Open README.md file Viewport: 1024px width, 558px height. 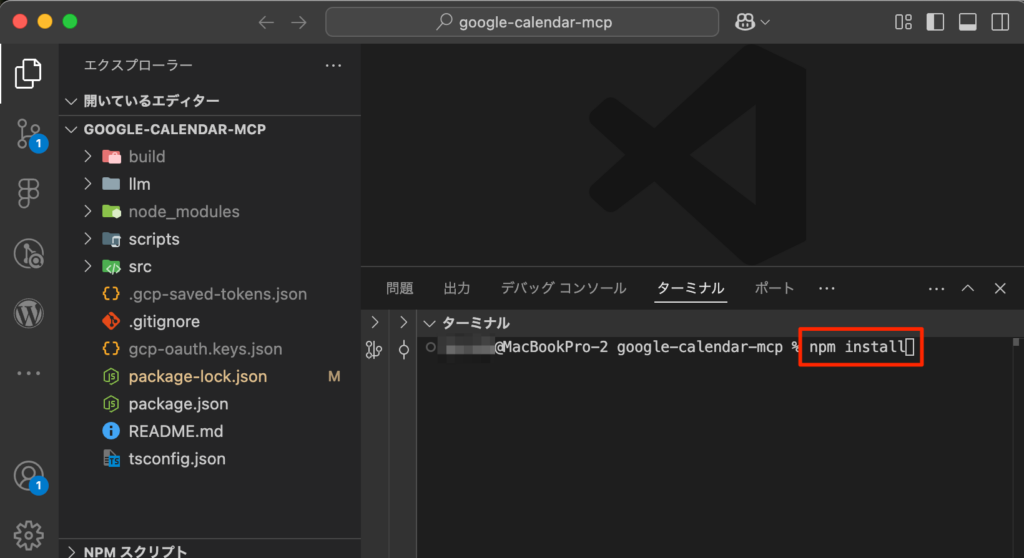click(x=175, y=432)
